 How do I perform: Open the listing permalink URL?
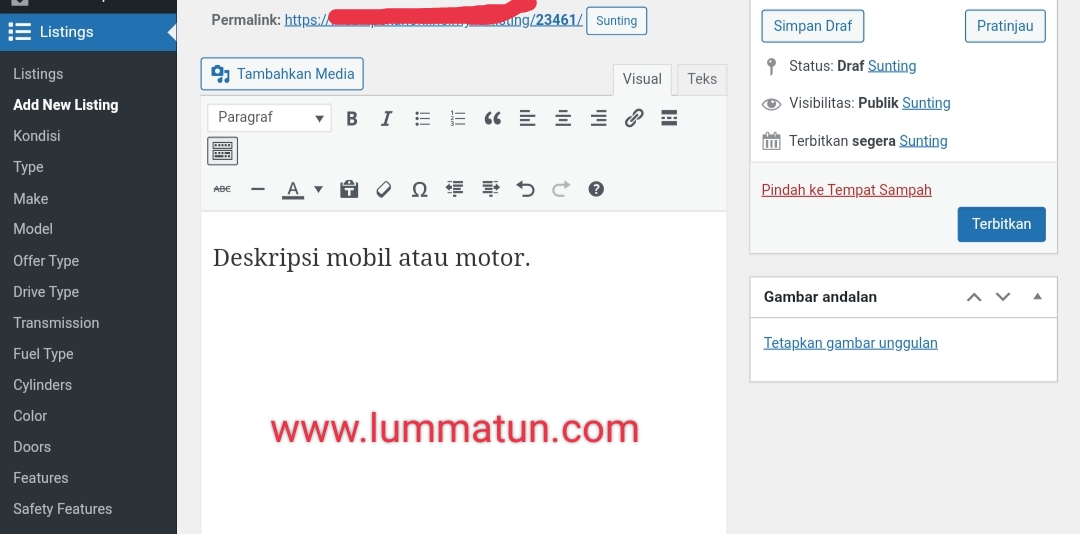pyautogui.click(x=433, y=20)
